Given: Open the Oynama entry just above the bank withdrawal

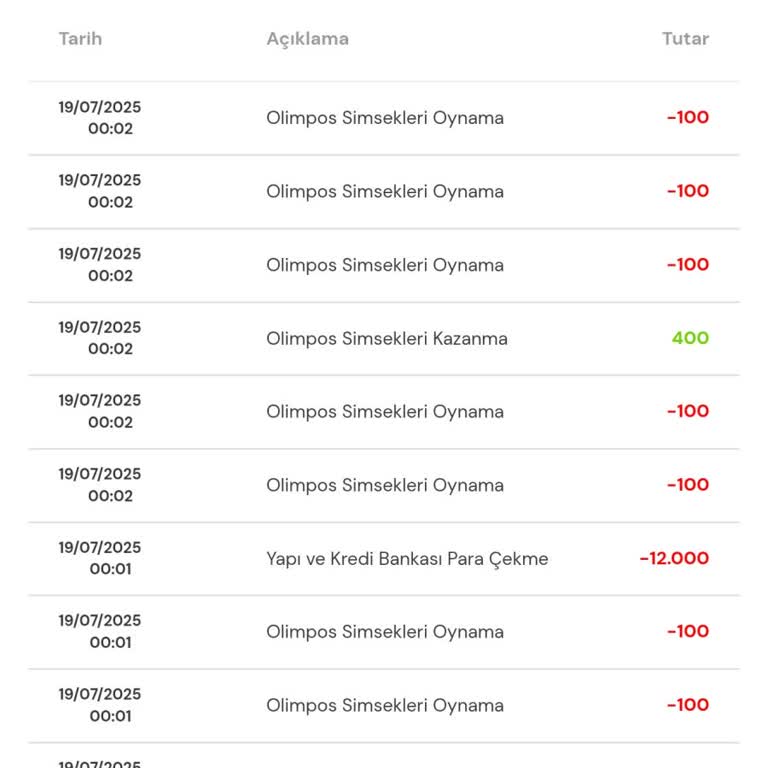Looking at the screenshot, I should pos(384,485).
